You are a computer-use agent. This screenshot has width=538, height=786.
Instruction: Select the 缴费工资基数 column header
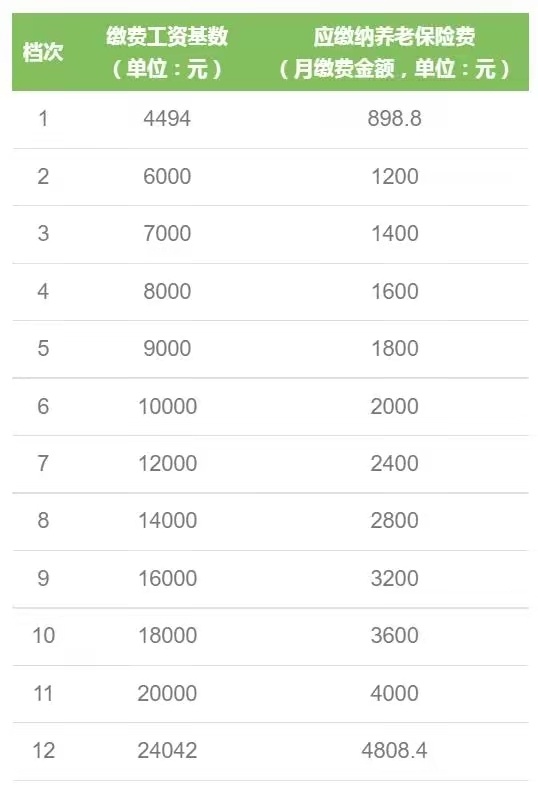(167, 52)
